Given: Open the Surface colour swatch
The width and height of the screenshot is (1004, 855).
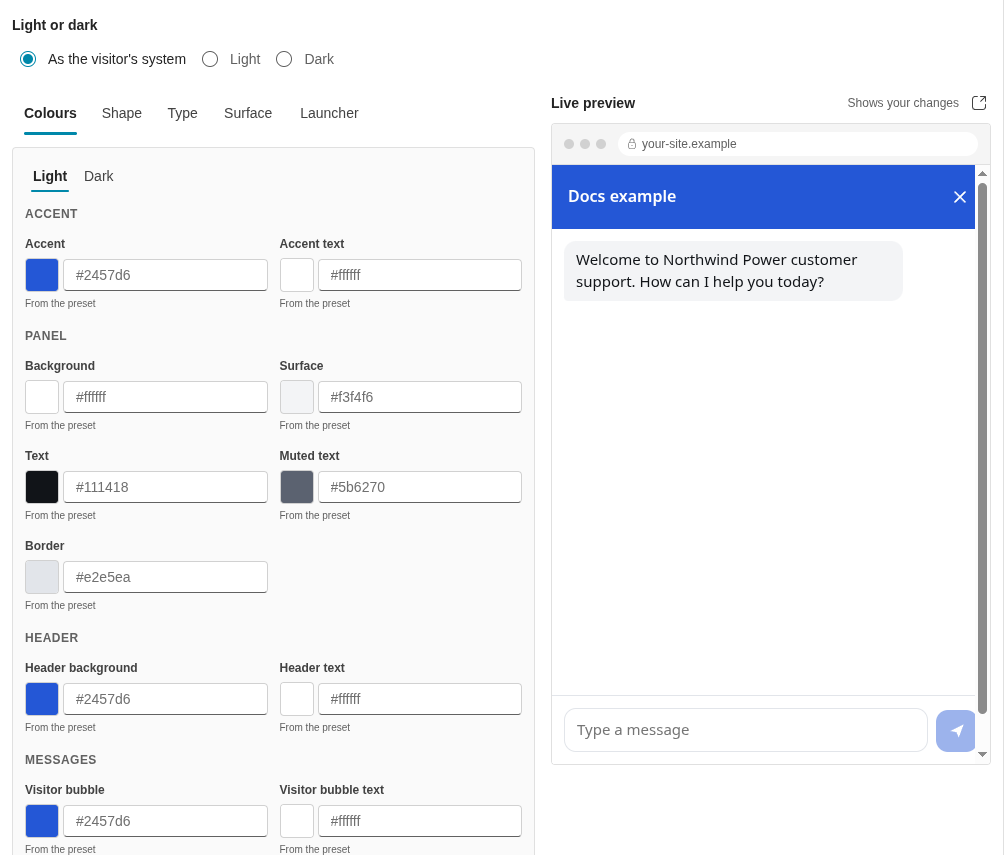Looking at the screenshot, I should 296,397.
